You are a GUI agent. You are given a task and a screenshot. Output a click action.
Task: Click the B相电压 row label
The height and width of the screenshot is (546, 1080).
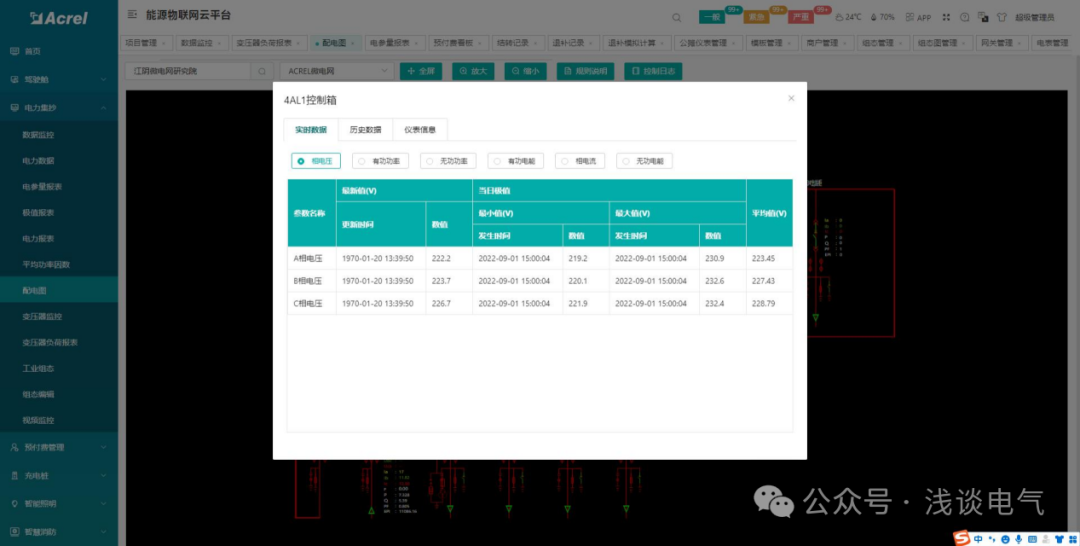[308, 281]
